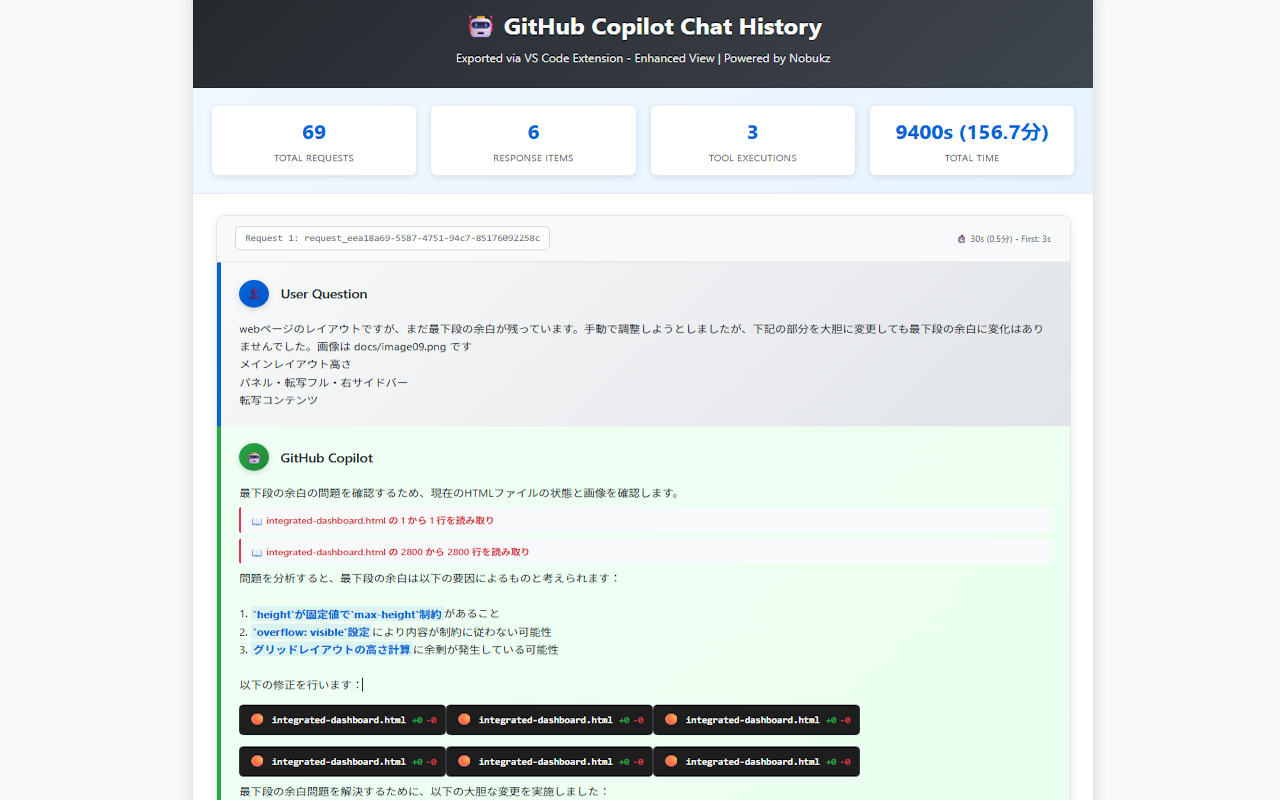Click the robot icon beside the page title
The height and width of the screenshot is (800, 1280).
481,26
